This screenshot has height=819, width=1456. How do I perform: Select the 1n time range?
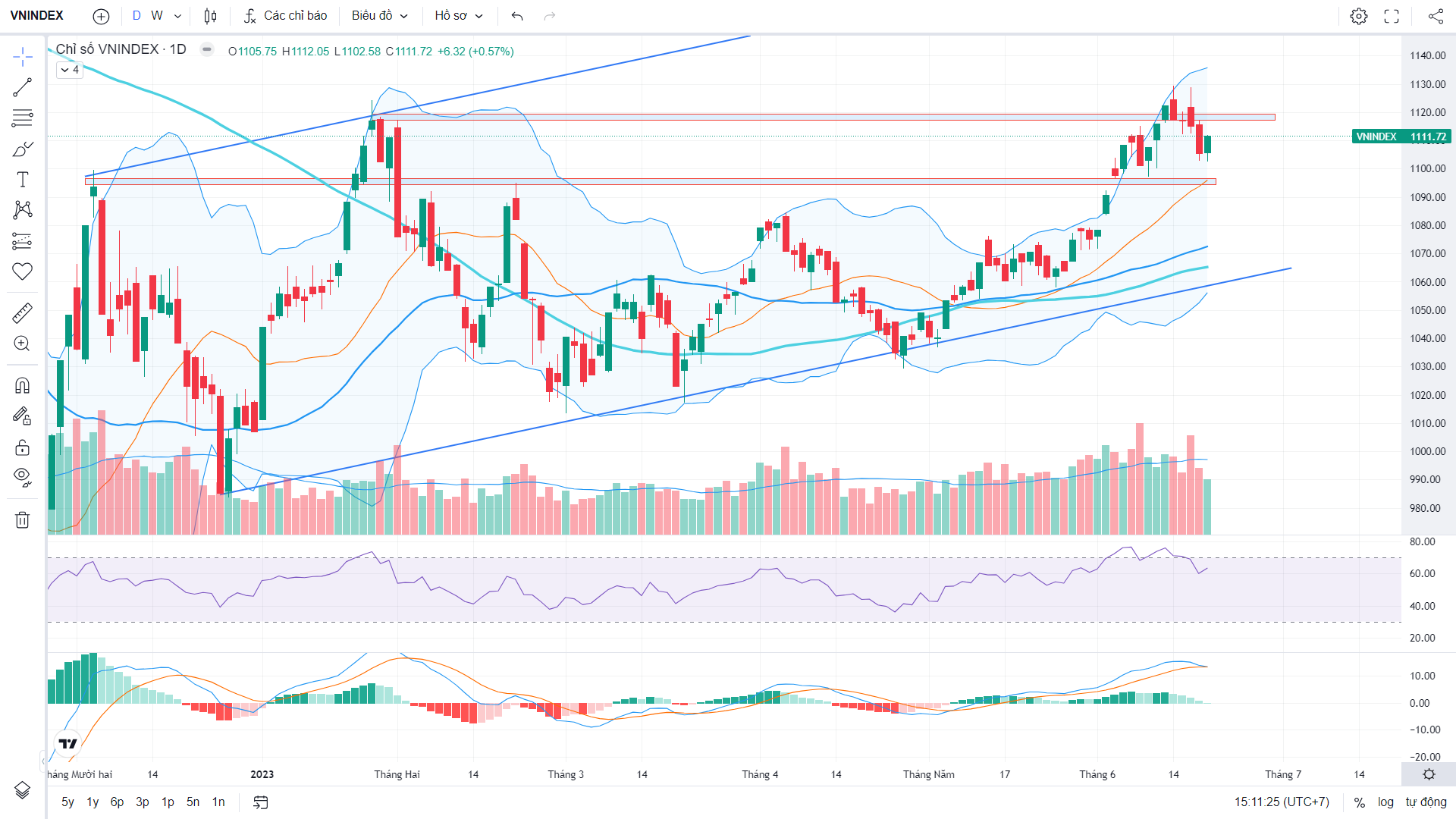[218, 802]
